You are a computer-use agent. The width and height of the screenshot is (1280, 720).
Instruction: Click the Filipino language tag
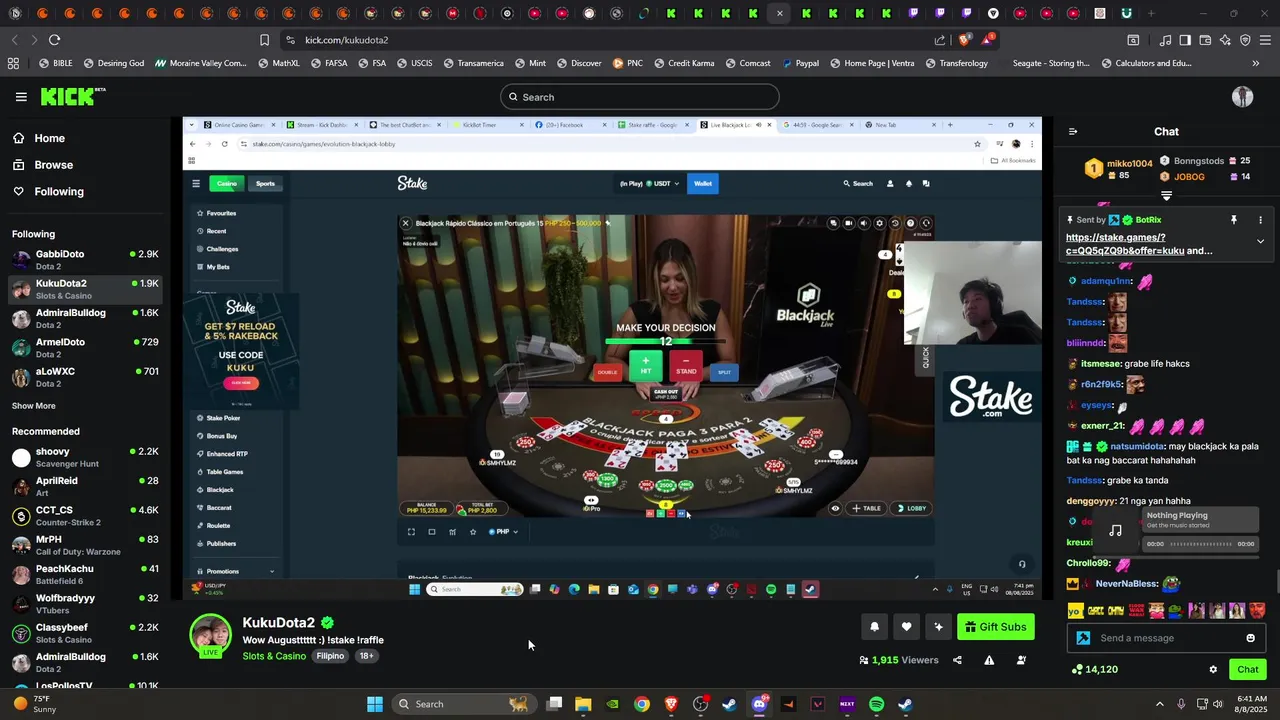tap(330, 656)
